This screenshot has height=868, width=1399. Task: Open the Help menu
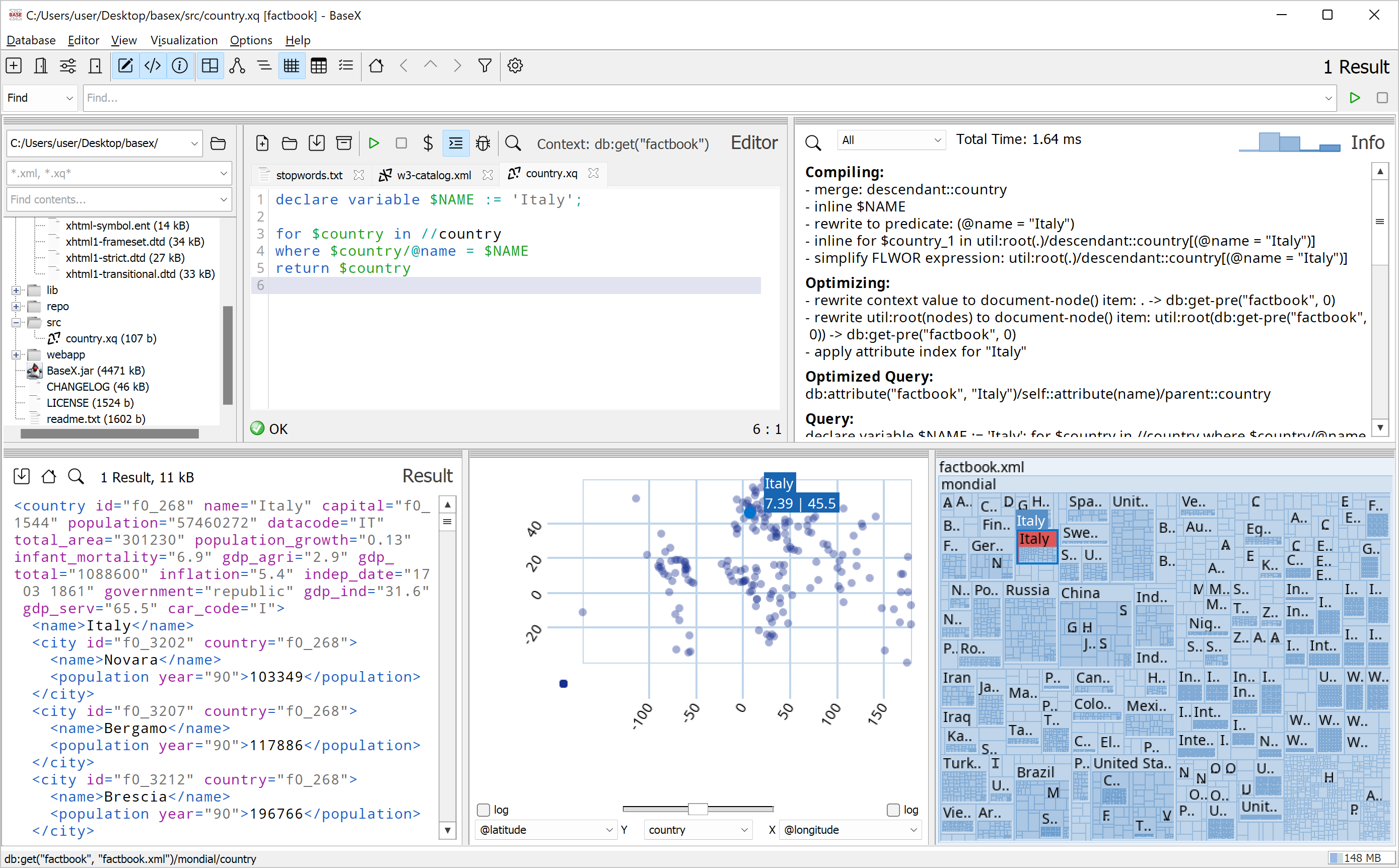[x=298, y=40]
